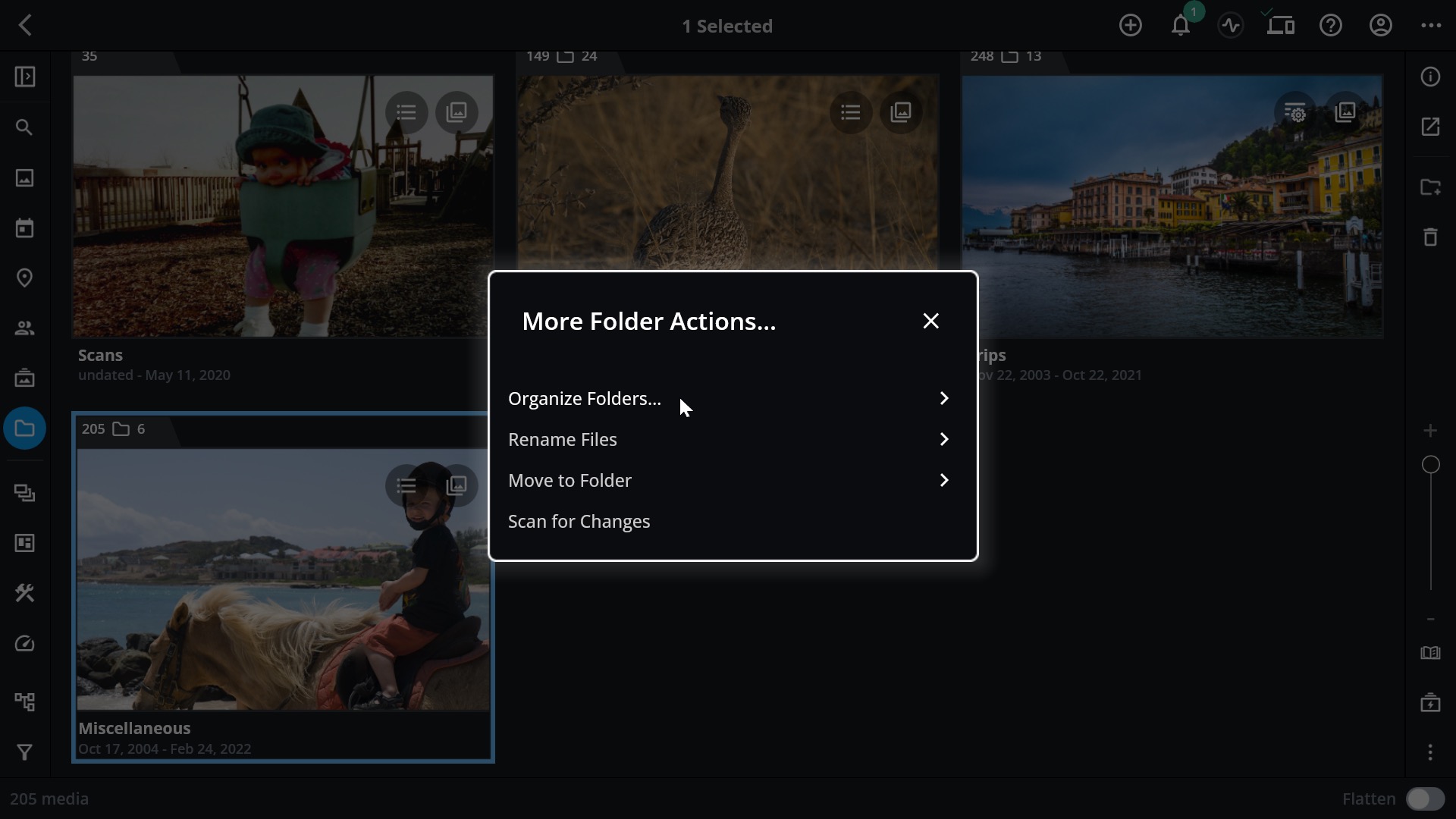Expand the Rename Files submenu chevron
This screenshot has width=1456, height=819.
click(x=944, y=440)
